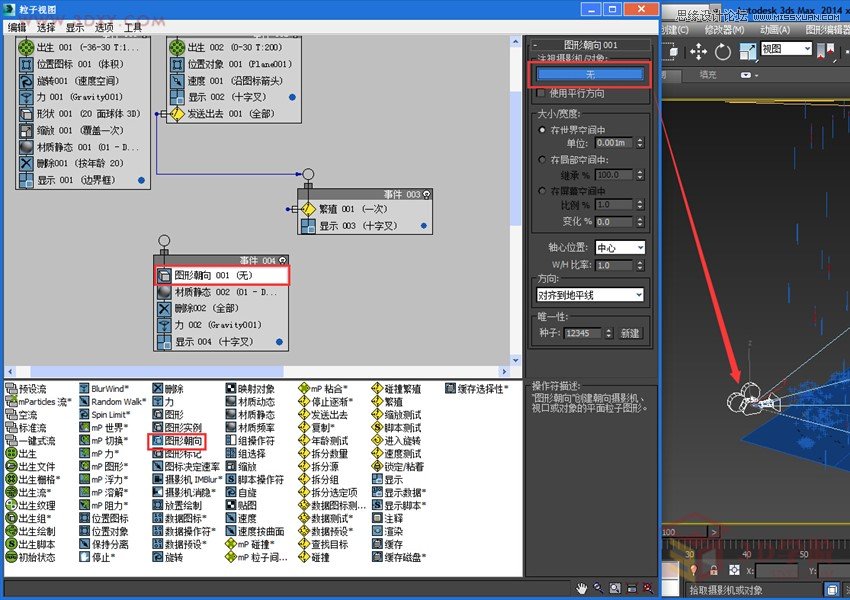
Task: Activate the zoom tool in Particle View
Action: click(x=598, y=588)
